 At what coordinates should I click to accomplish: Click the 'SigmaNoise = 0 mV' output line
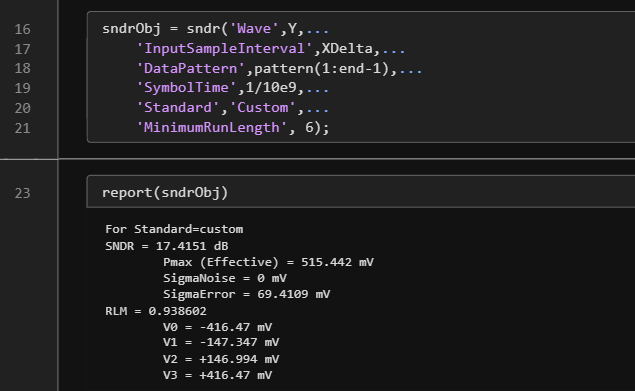pos(225,278)
